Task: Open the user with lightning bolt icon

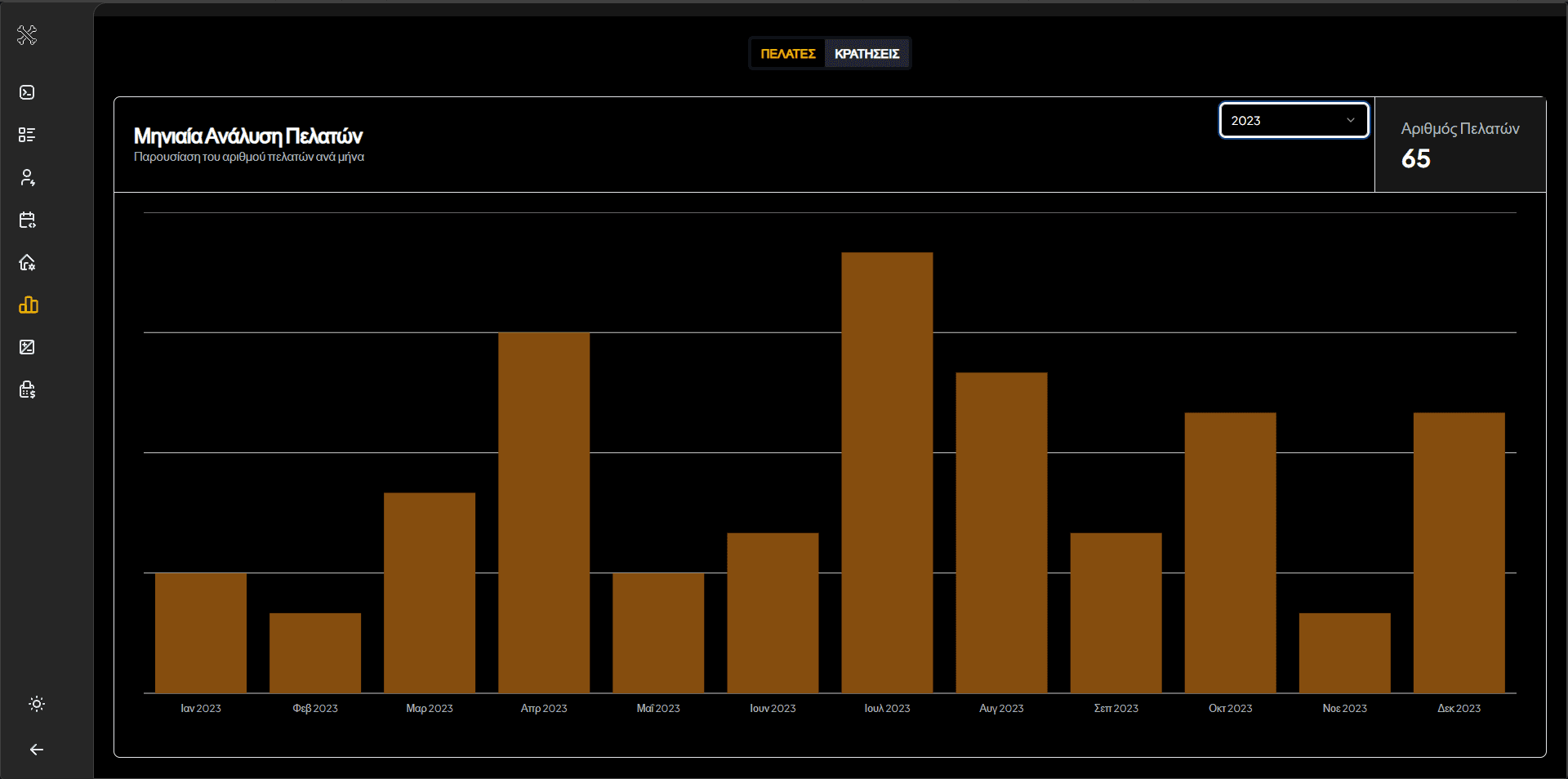Action: (27, 177)
